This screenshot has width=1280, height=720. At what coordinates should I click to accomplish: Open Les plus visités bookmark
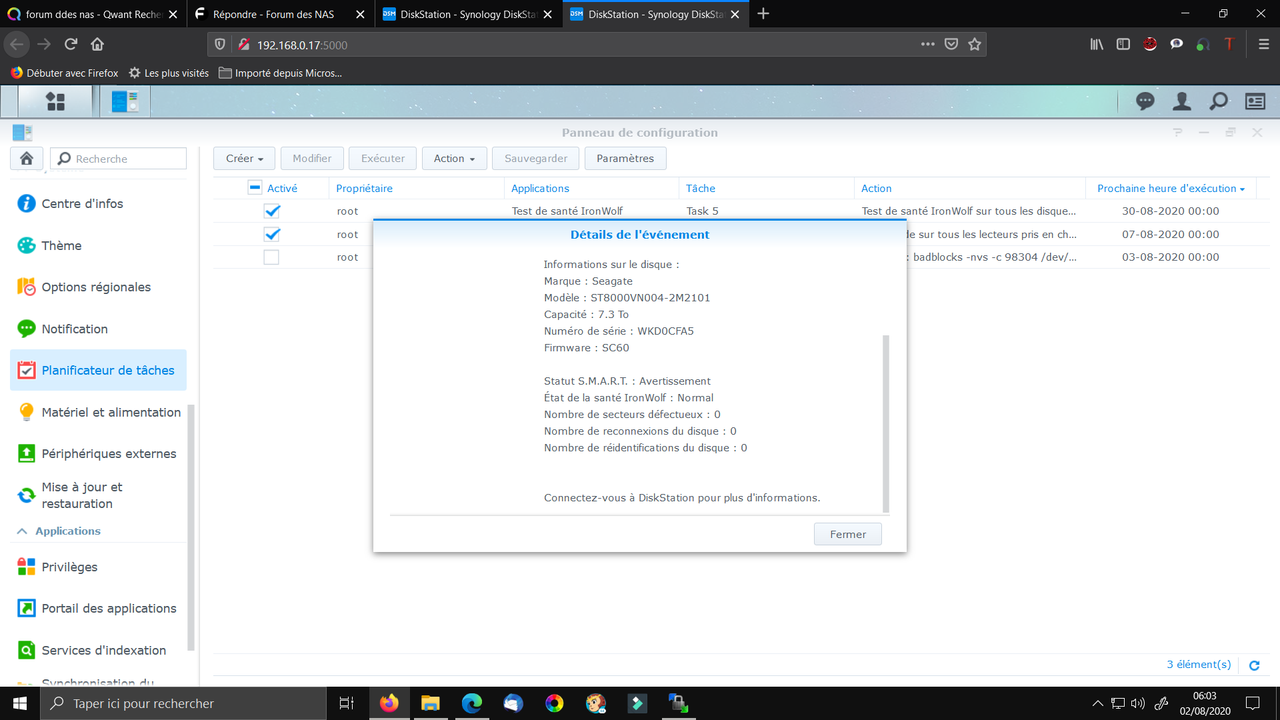click(168, 73)
